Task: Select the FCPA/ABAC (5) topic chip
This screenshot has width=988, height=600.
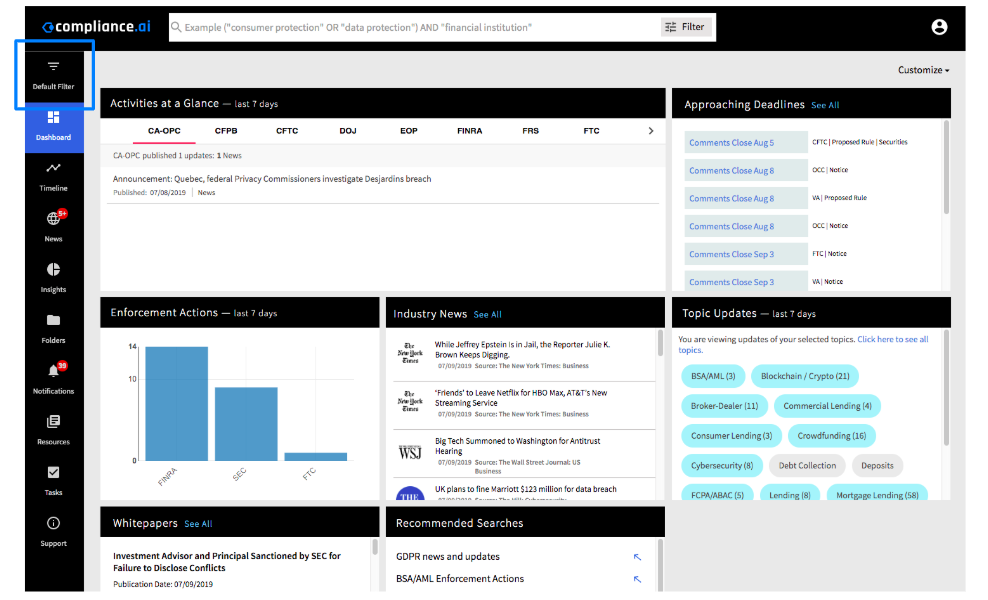Action: tap(717, 494)
